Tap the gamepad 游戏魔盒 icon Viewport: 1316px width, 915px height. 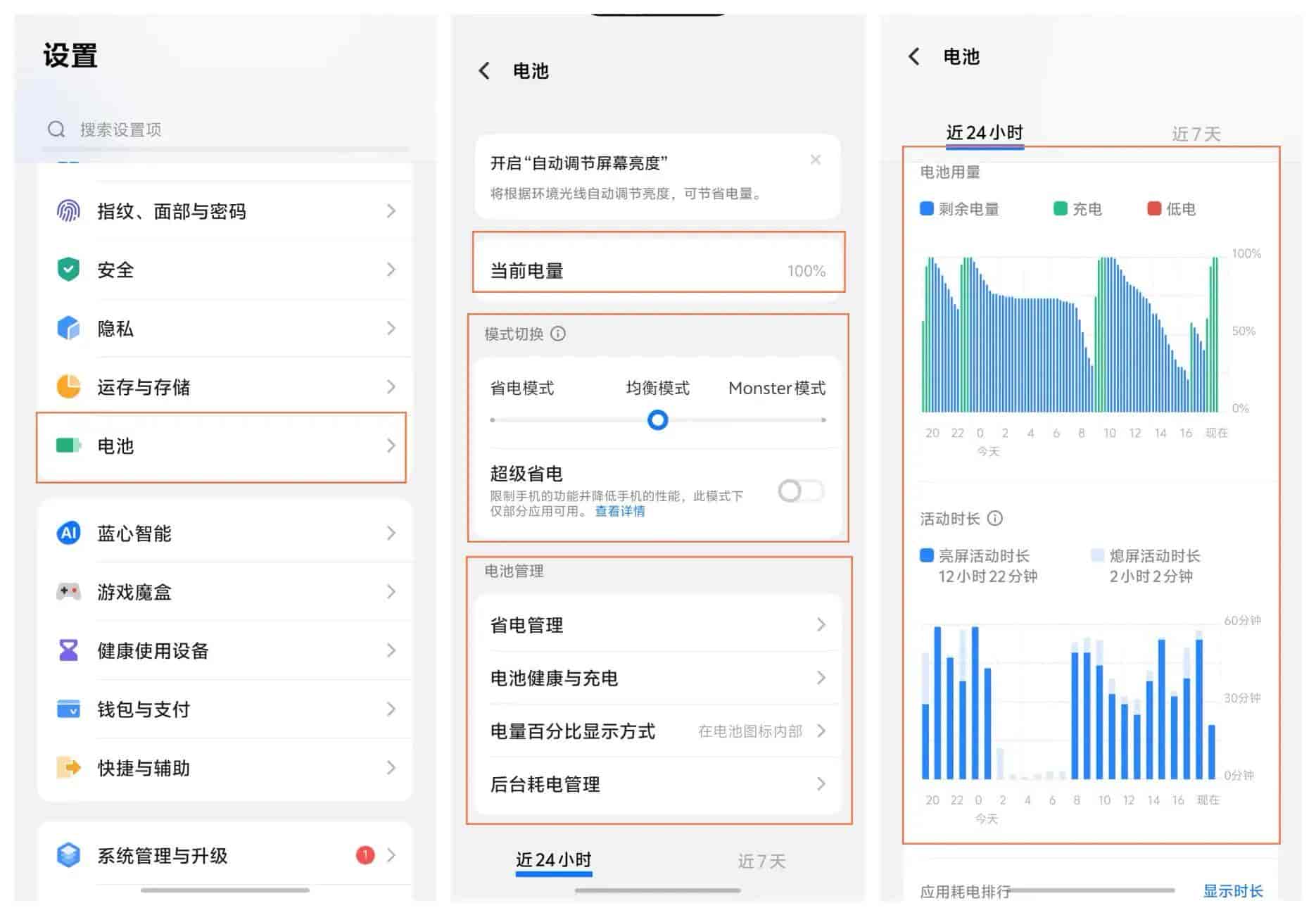click(x=68, y=591)
